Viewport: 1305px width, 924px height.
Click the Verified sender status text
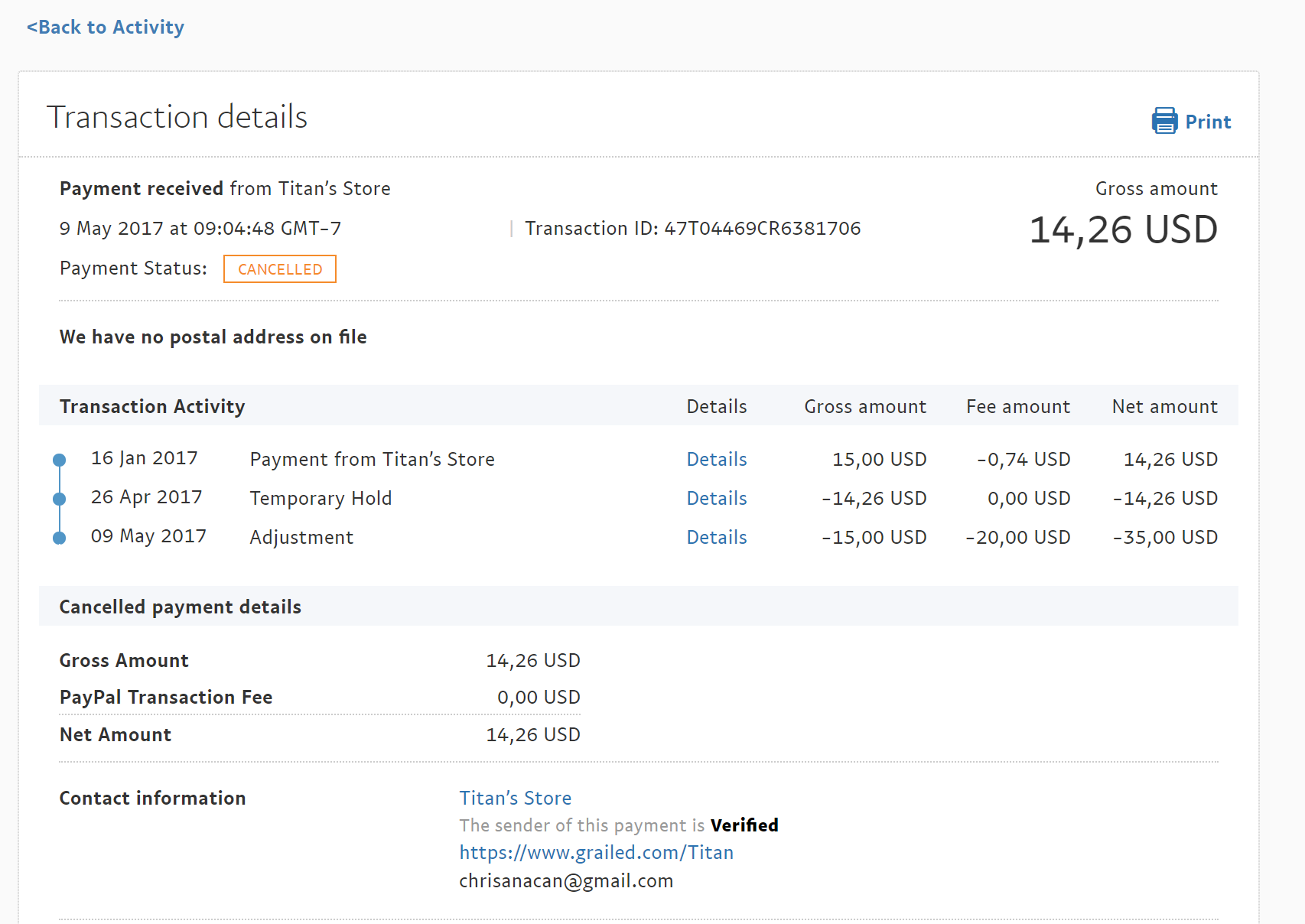coord(744,825)
